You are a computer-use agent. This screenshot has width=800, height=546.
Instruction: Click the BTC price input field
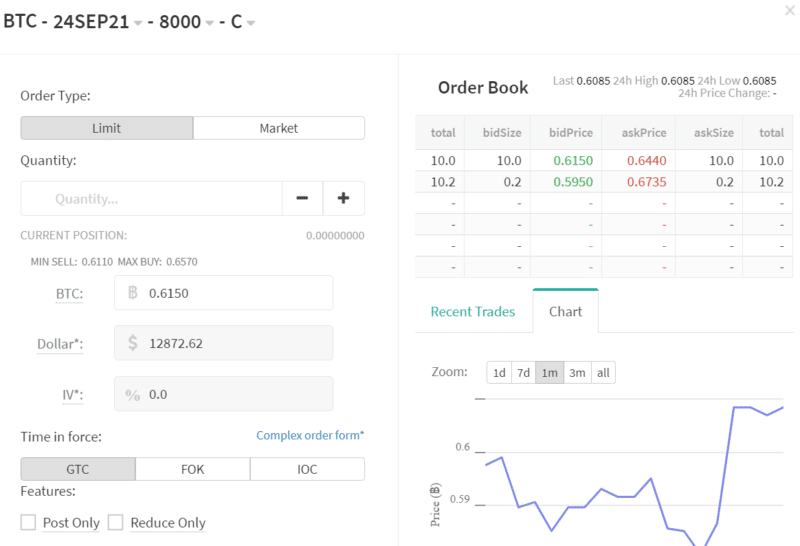pyautogui.click(x=223, y=293)
